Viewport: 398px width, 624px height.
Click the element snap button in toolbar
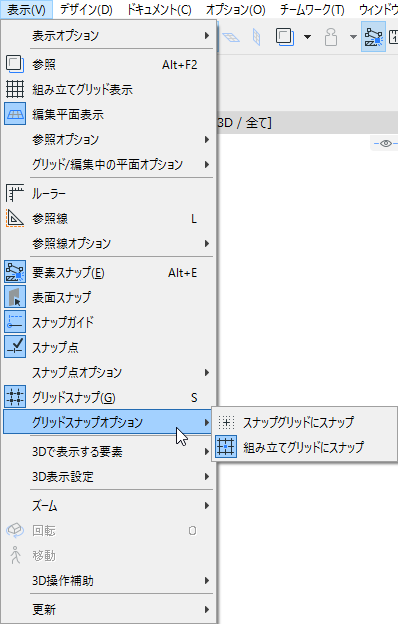click(373, 37)
